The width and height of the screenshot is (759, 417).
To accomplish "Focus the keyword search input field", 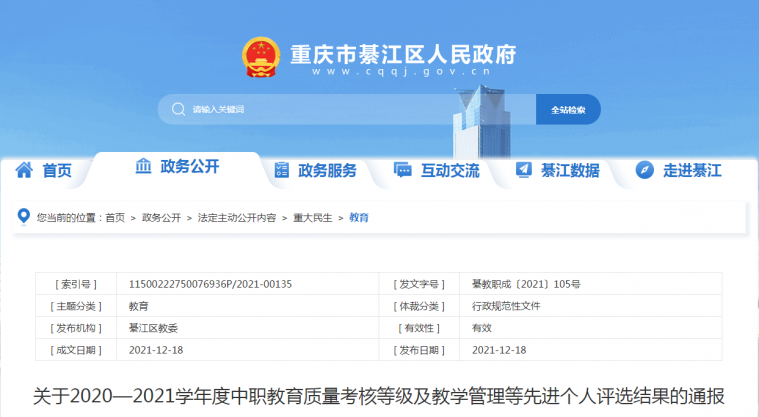I will click(350, 109).
